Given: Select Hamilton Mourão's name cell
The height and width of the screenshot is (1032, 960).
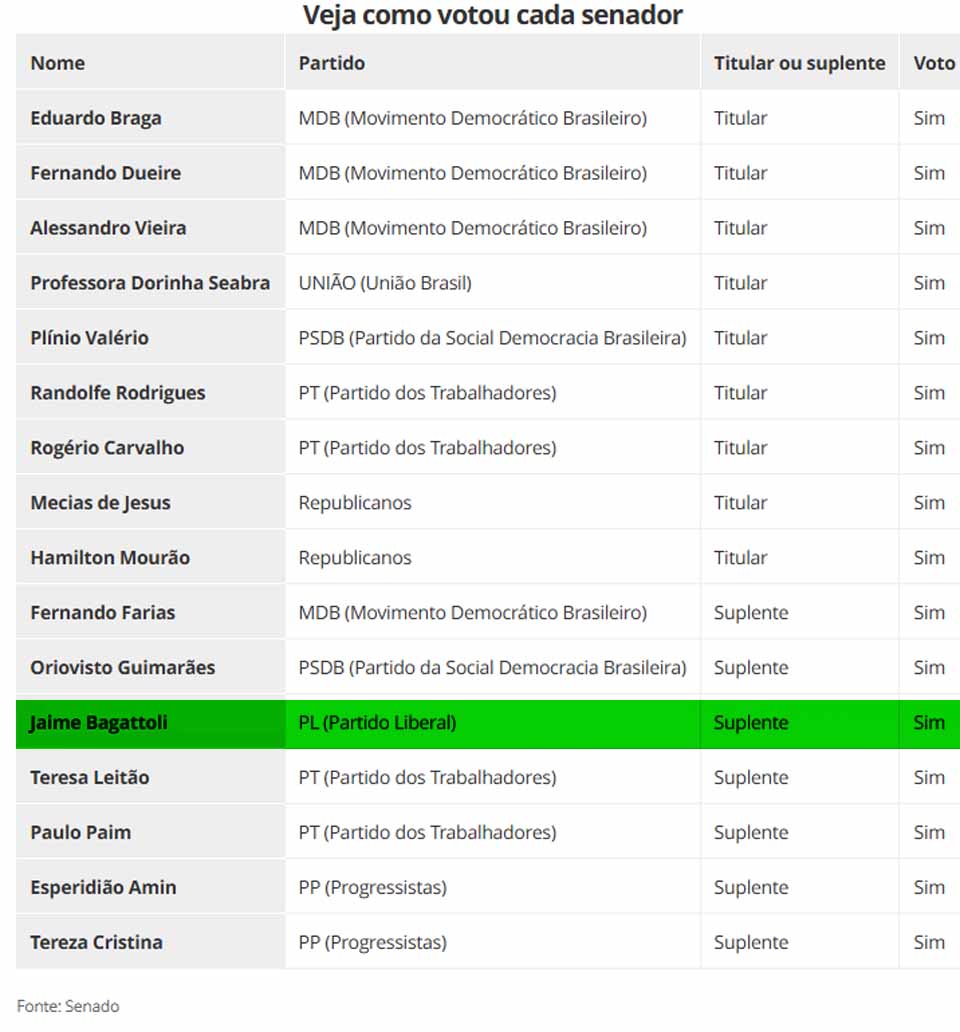Looking at the screenshot, I should (x=110, y=558).
